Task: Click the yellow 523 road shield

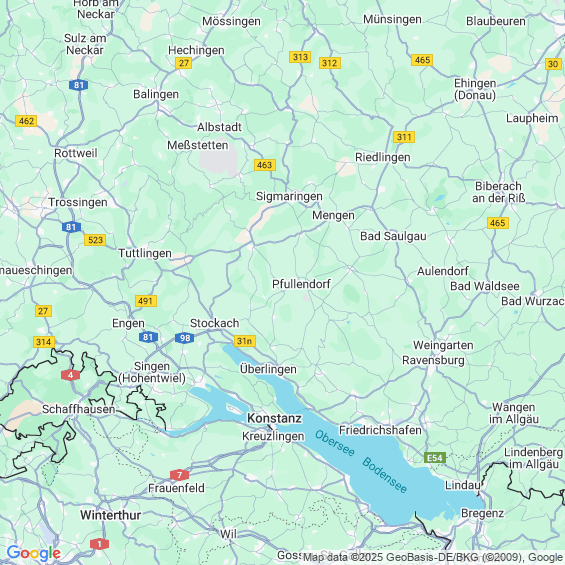Action: 95,240
